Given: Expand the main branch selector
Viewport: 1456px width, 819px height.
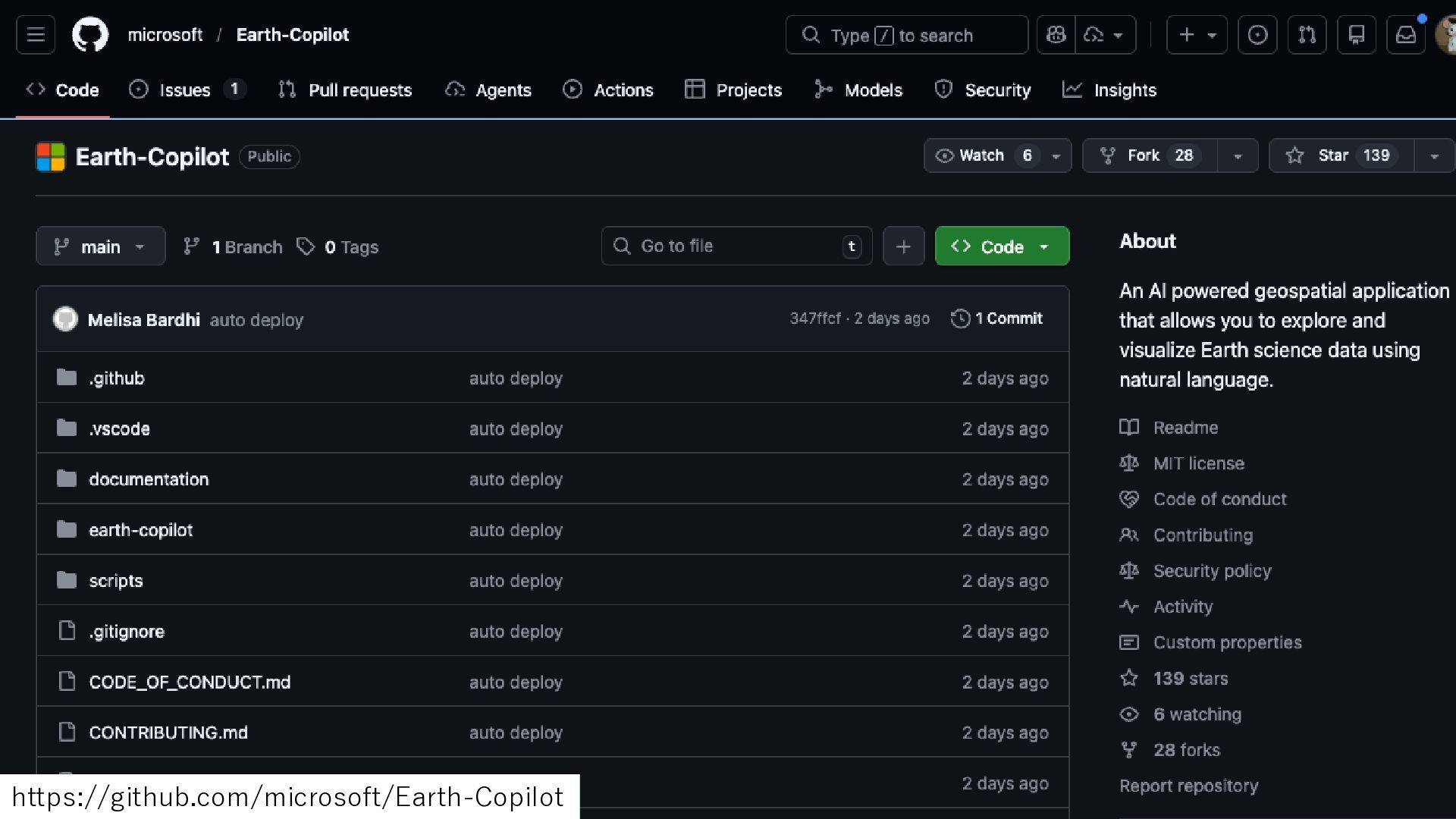Looking at the screenshot, I should click(x=100, y=246).
